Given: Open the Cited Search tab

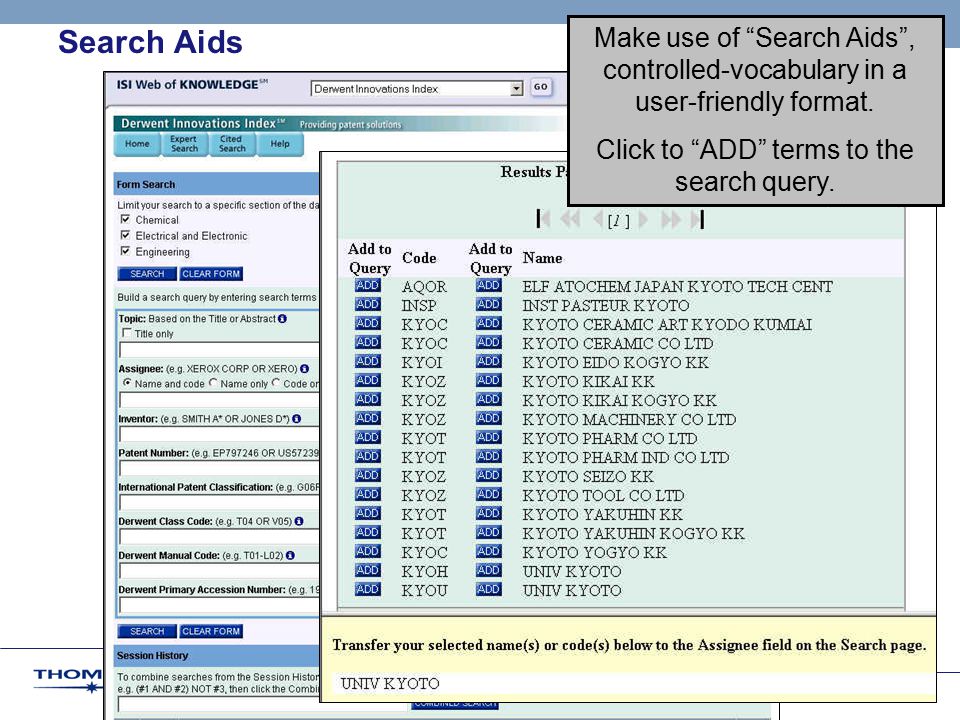Looking at the screenshot, I should tap(232, 144).
